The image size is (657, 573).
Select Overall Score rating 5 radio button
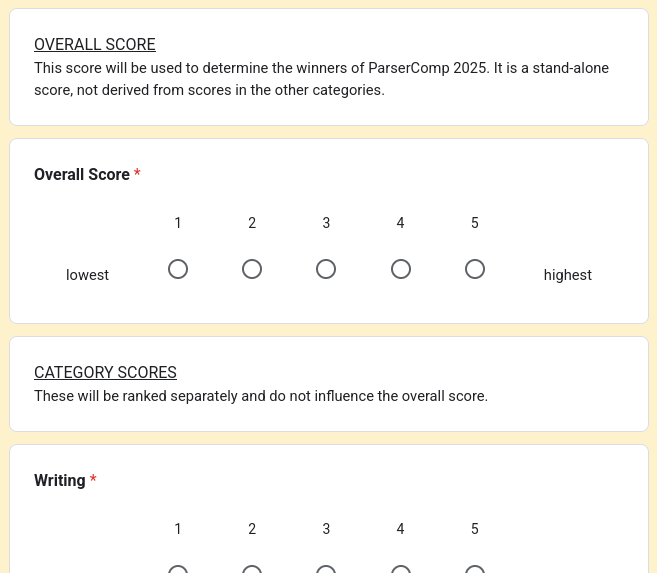click(x=475, y=269)
